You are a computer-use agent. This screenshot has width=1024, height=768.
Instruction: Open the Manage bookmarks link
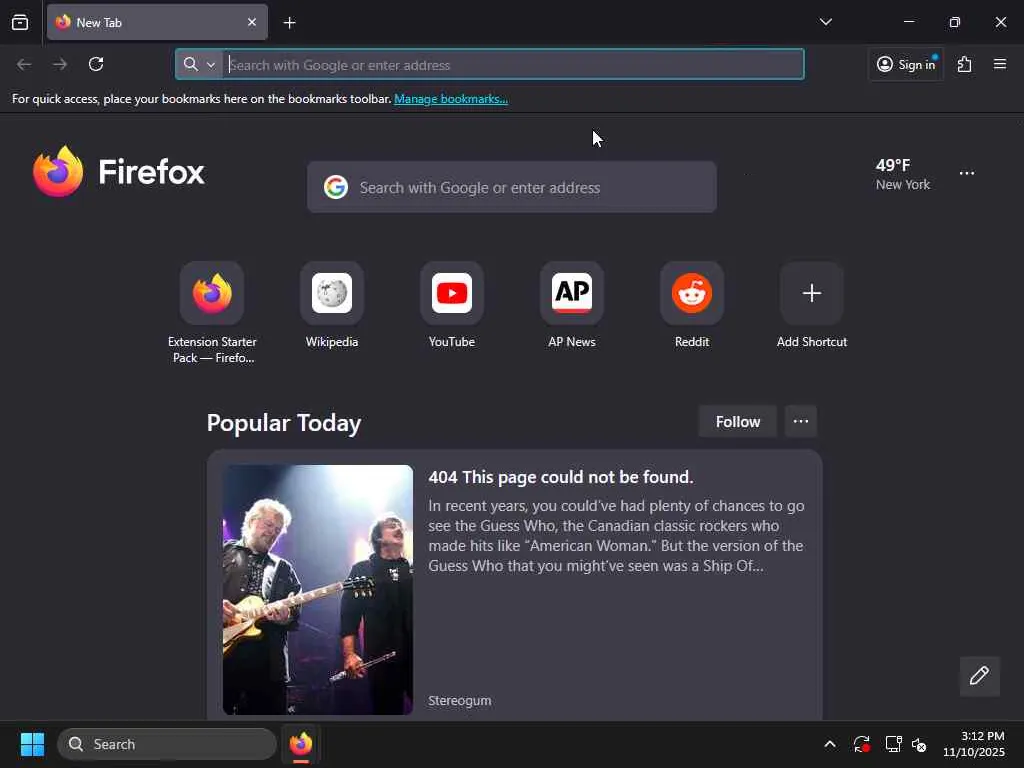tap(451, 99)
